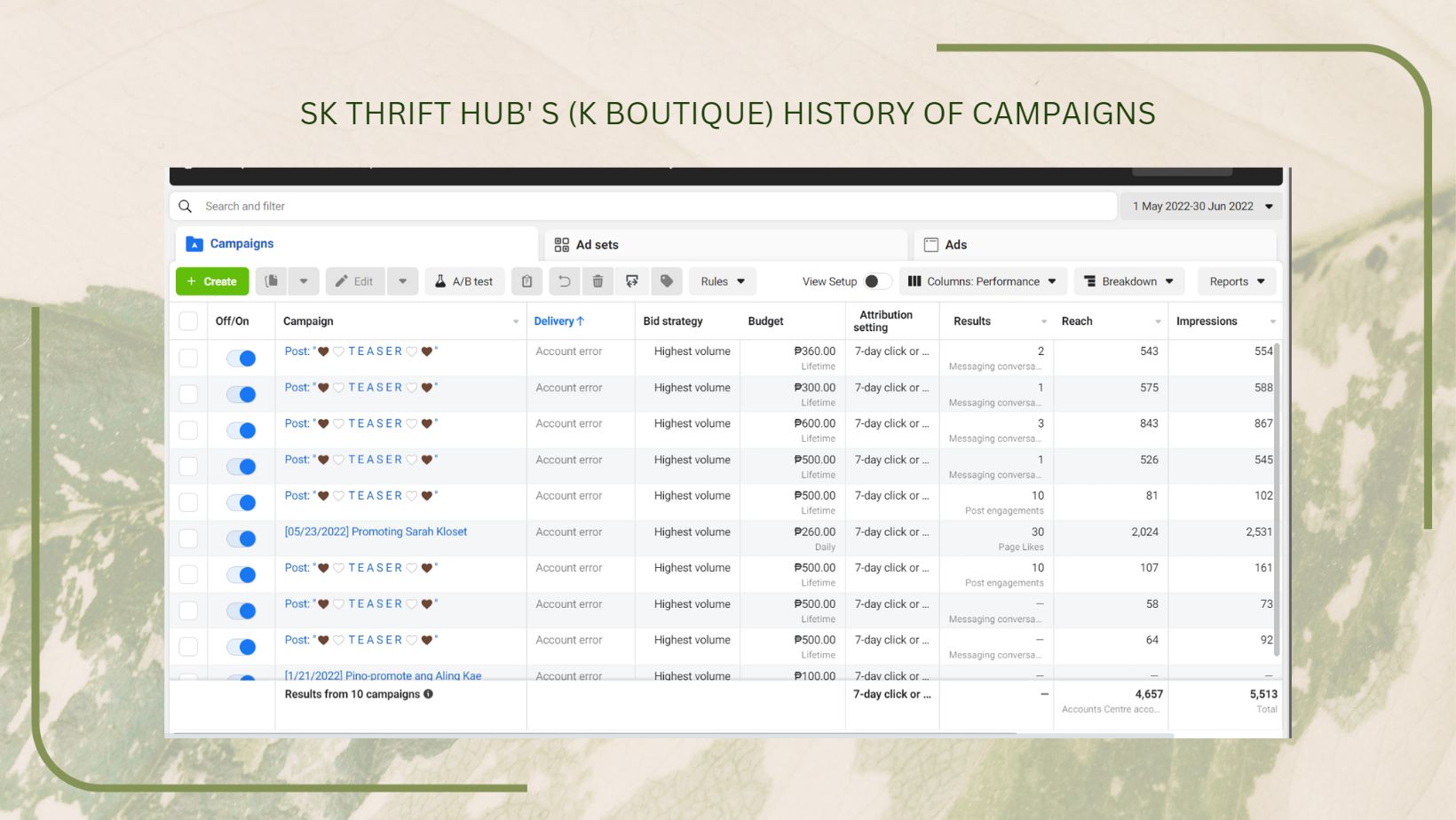Click the Edit button
Image resolution: width=1456 pixels, height=820 pixels.
(354, 281)
